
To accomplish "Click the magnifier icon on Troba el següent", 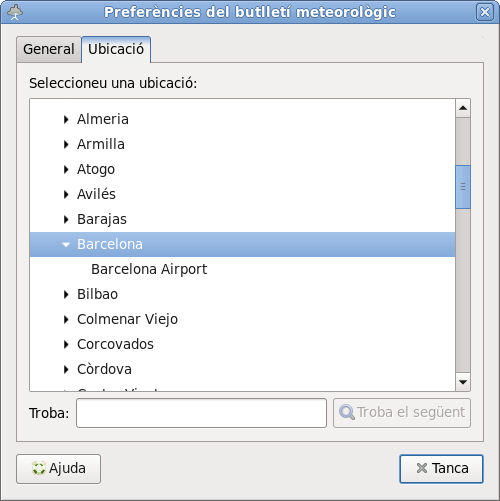I will (347, 412).
